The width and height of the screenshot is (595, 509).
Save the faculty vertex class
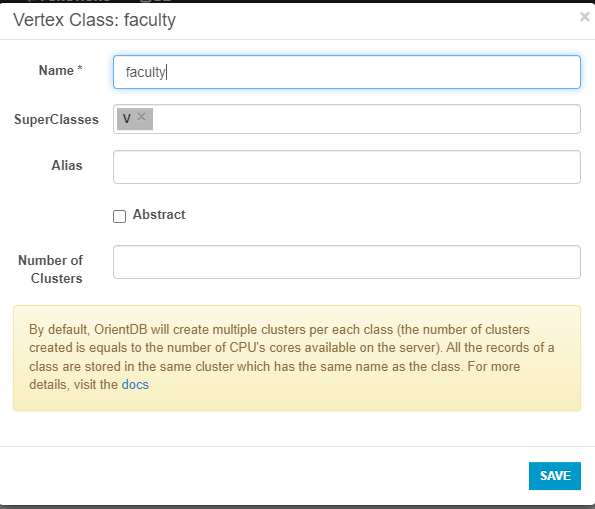tap(555, 476)
